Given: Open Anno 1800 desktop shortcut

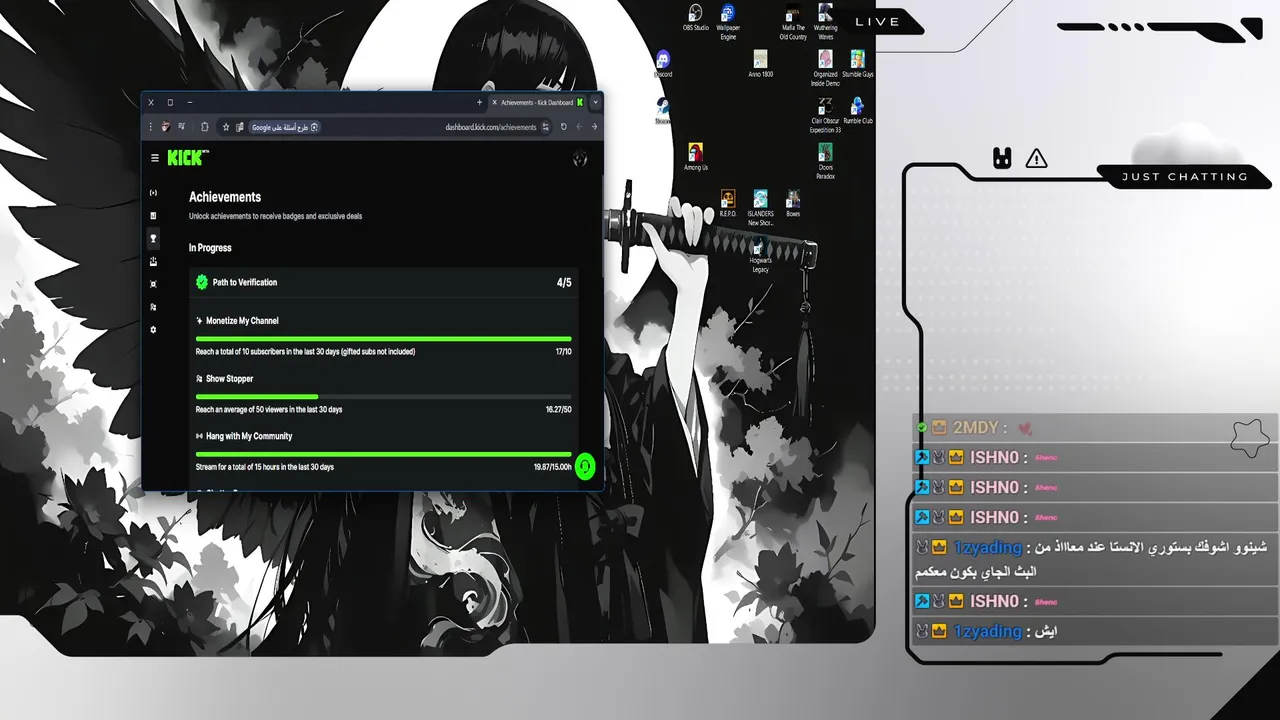Looking at the screenshot, I should tap(761, 64).
